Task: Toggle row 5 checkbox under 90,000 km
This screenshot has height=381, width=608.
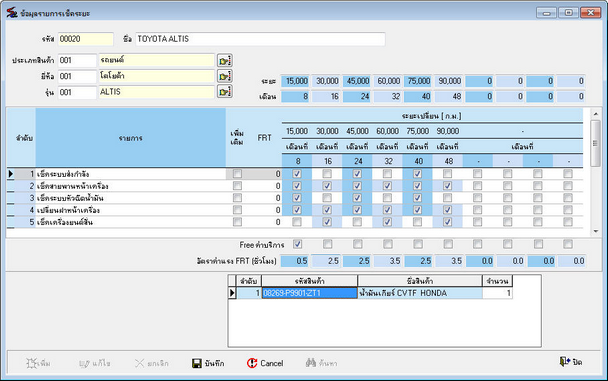Action: click(447, 222)
